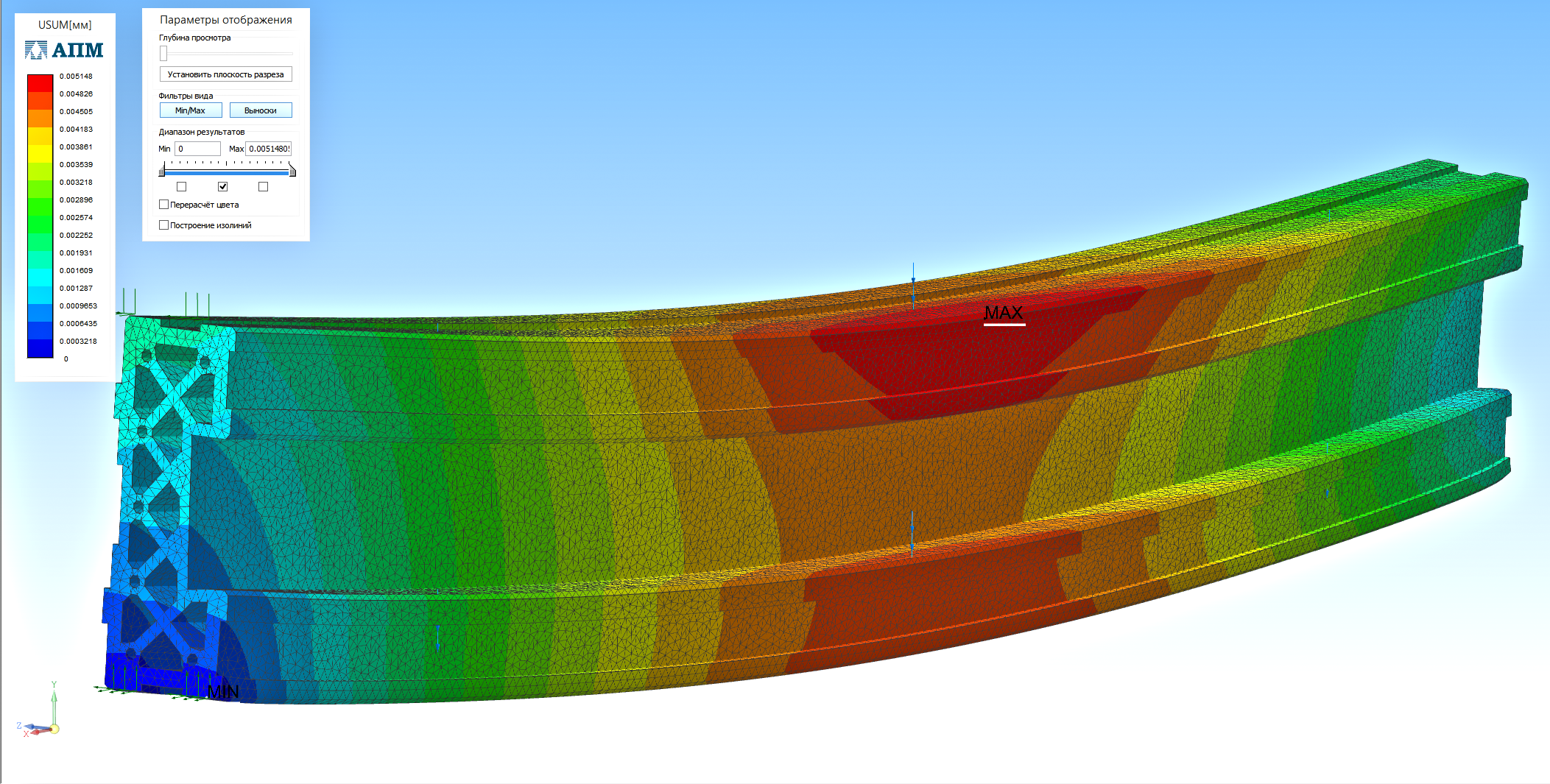Click the bright yellow legend band

tap(40, 153)
